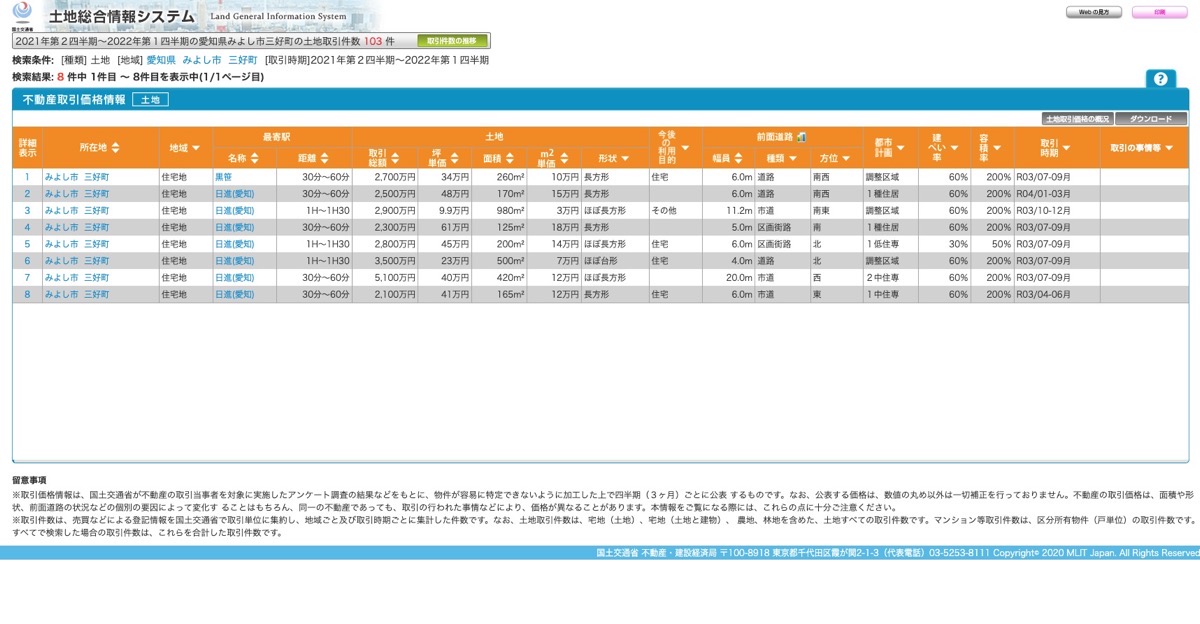Image resolution: width=1200 pixels, height=624 pixels.
Task: Click 日進(愛知) station link in row 2
Action: [x=235, y=194]
